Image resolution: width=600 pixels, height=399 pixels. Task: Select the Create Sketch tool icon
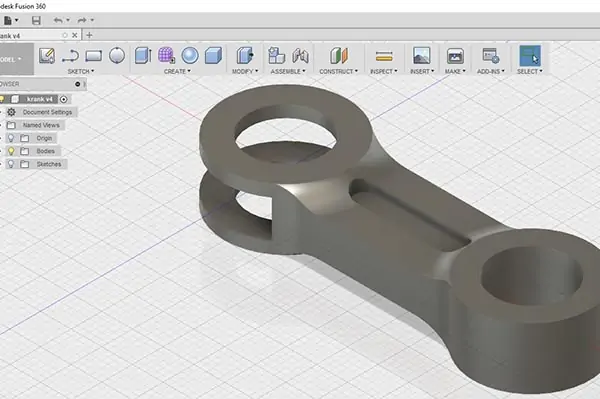click(x=47, y=56)
